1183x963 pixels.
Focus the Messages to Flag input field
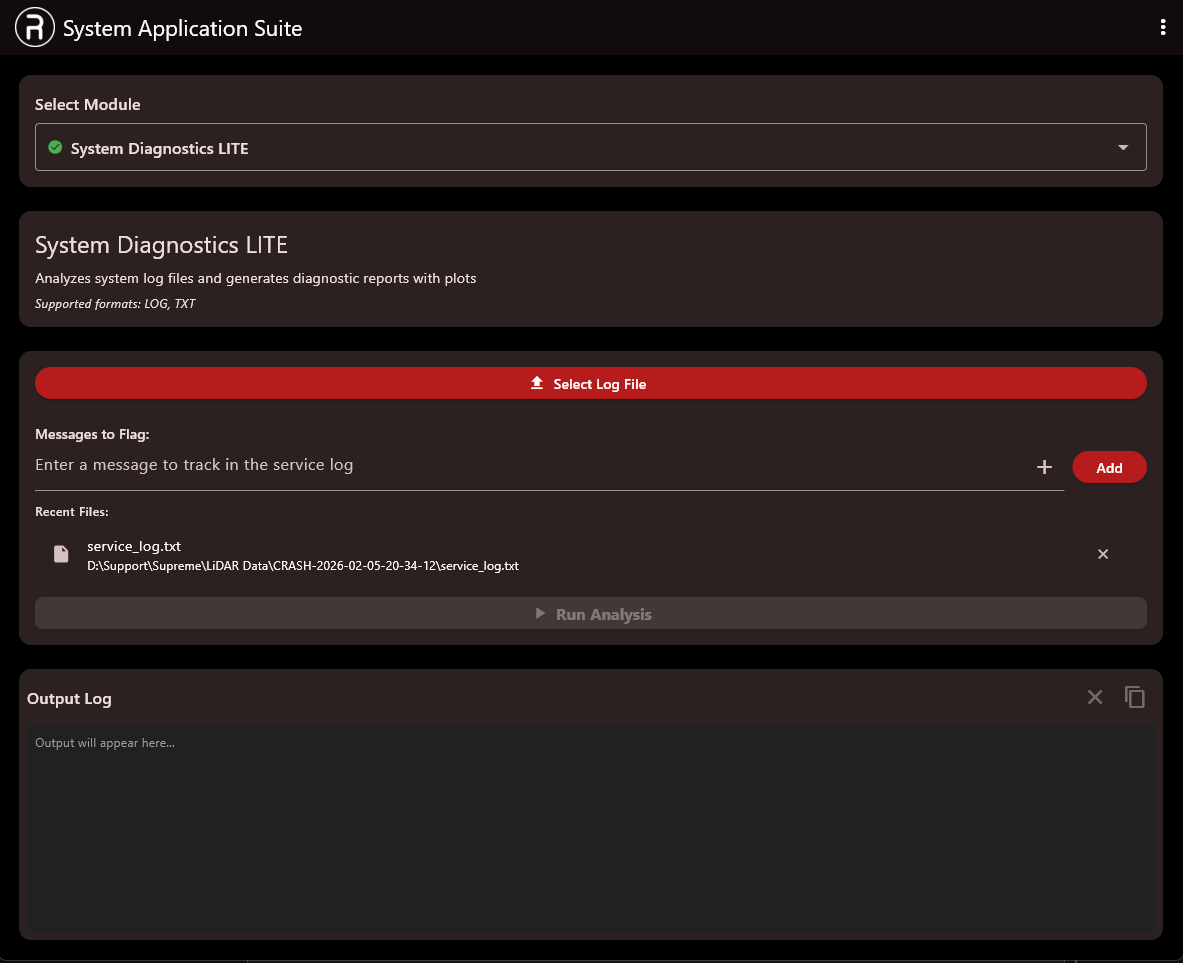point(530,465)
